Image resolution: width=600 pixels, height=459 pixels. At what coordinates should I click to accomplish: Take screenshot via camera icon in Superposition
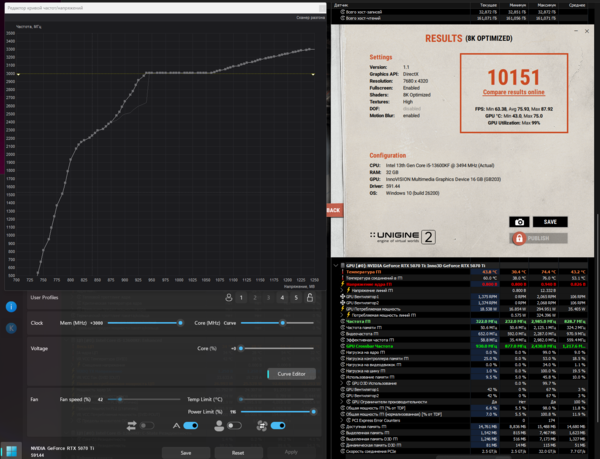[519, 222]
